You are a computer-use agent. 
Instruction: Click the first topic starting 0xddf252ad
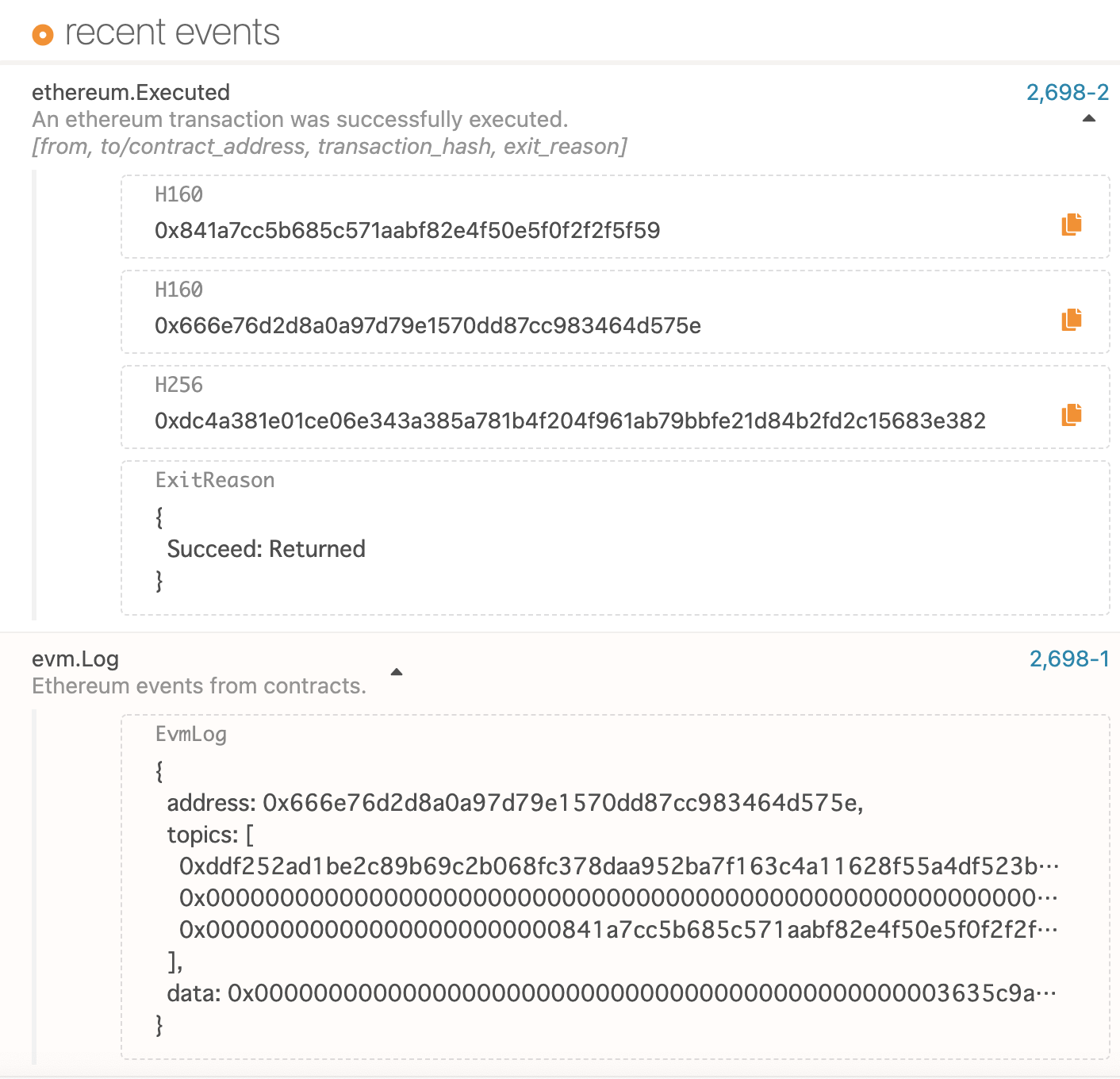(x=617, y=866)
